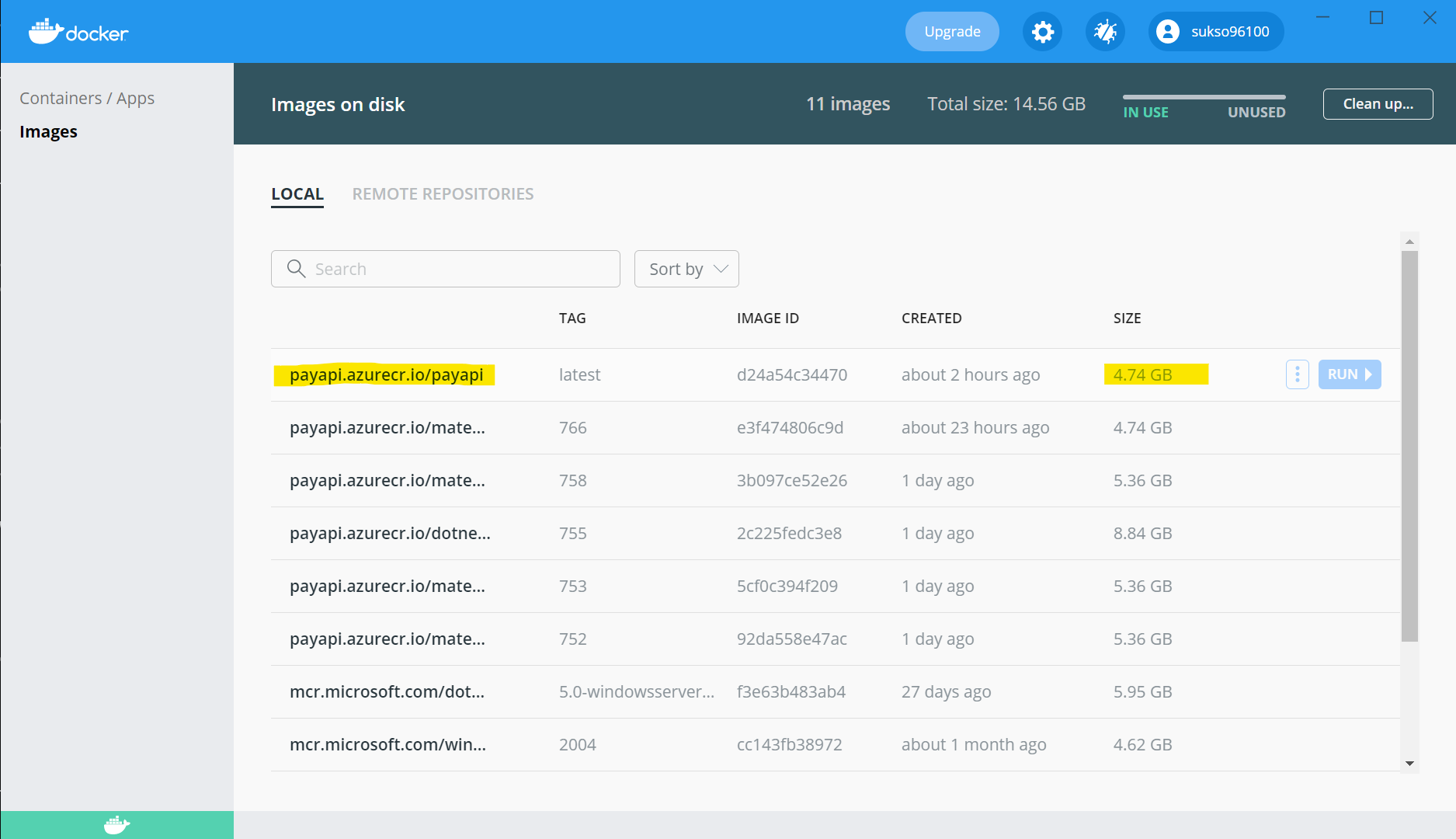Image resolution: width=1456 pixels, height=839 pixels.
Task: Click the troubleshoot bug icon
Action: pyautogui.click(x=1105, y=32)
